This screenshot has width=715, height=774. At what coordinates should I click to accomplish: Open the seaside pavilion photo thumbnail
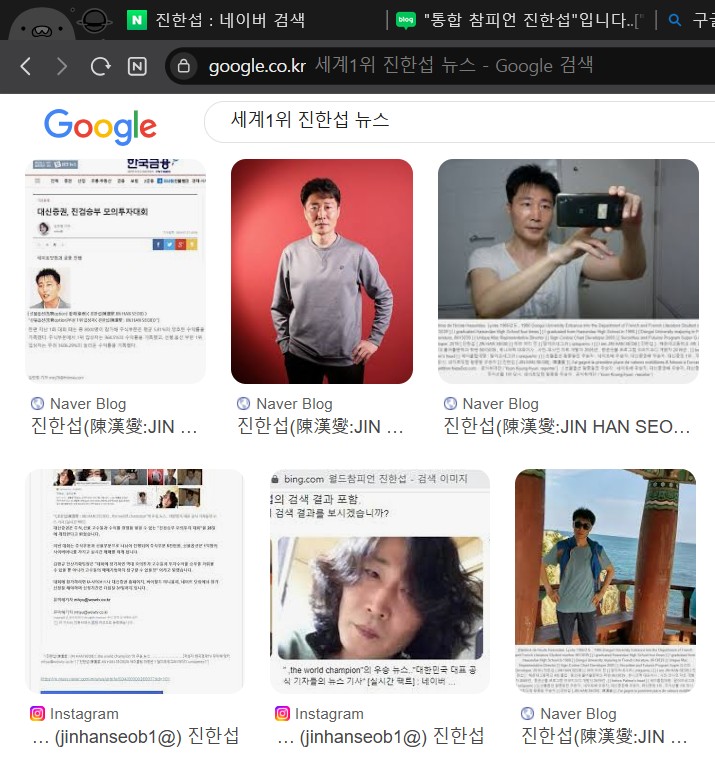(605, 581)
